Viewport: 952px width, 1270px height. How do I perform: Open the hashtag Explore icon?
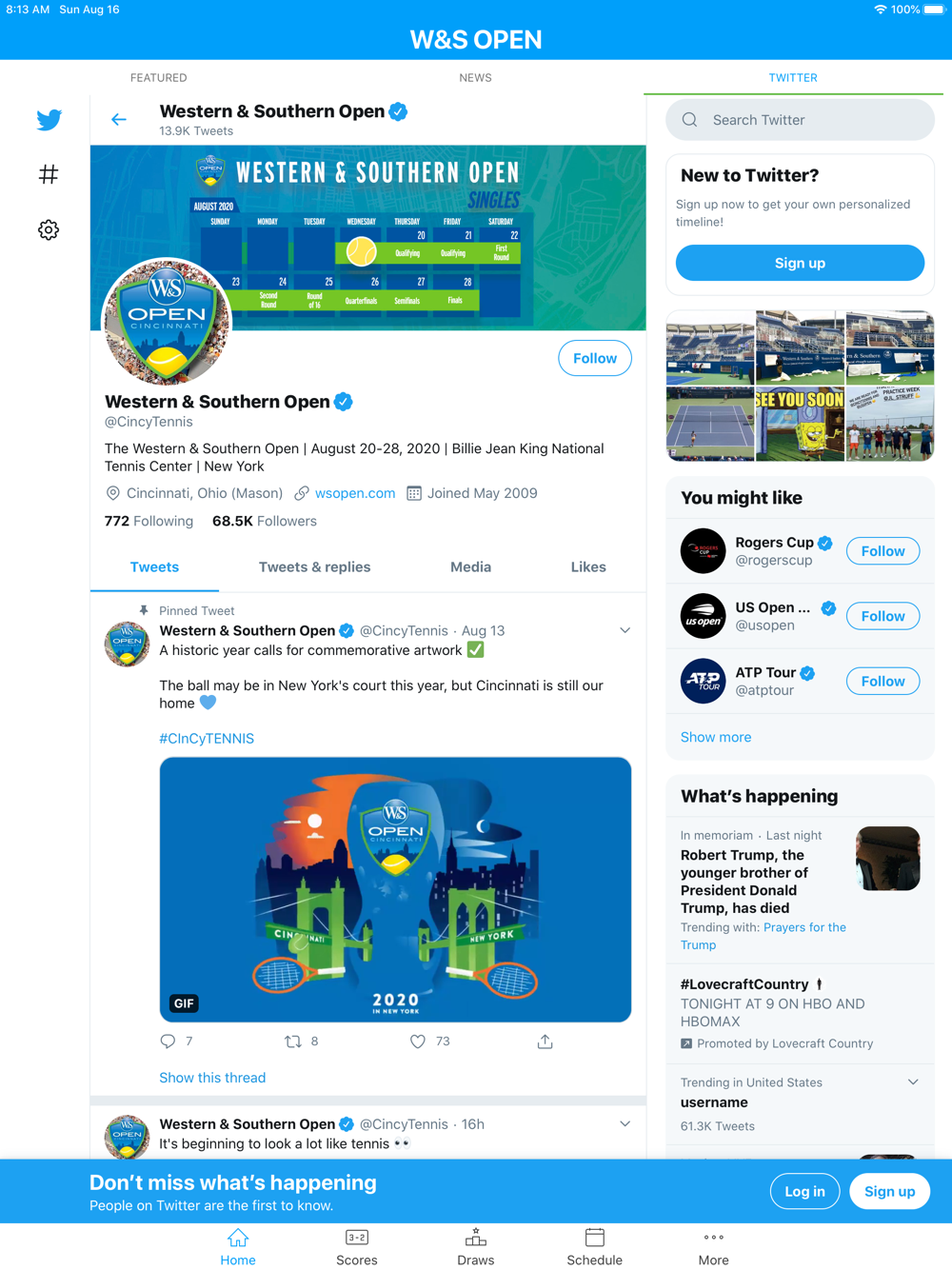[49, 174]
